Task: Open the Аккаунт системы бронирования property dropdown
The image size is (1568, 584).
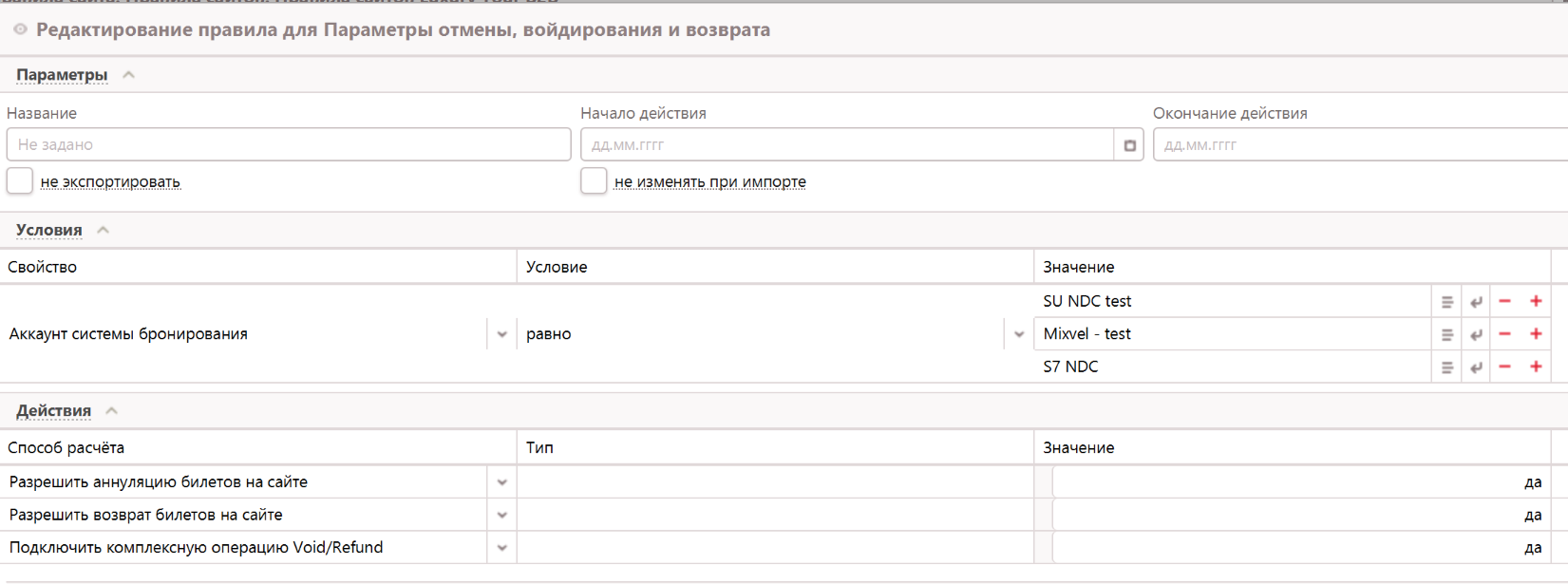Action: tap(501, 334)
